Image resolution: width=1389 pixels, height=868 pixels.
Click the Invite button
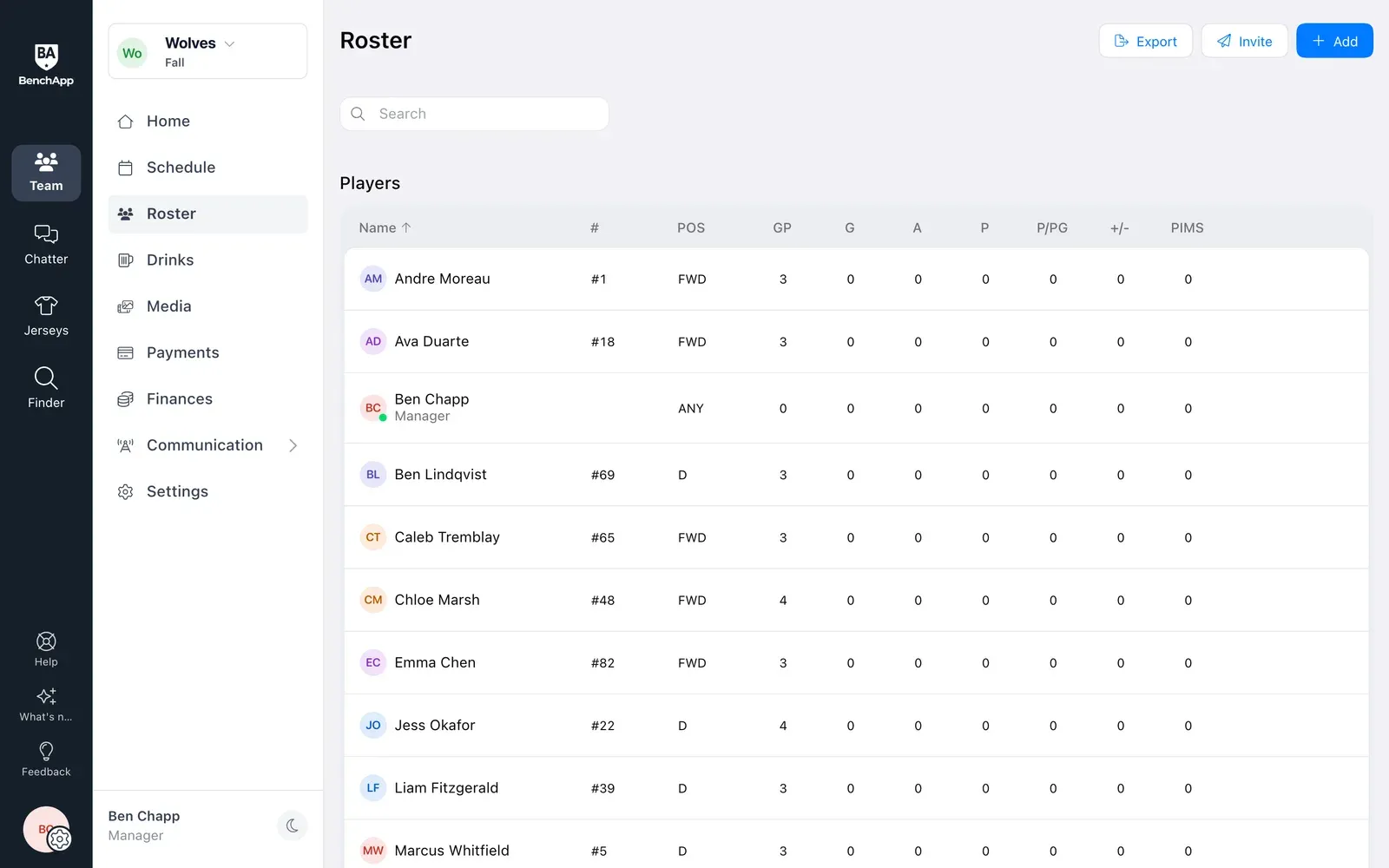click(1244, 41)
